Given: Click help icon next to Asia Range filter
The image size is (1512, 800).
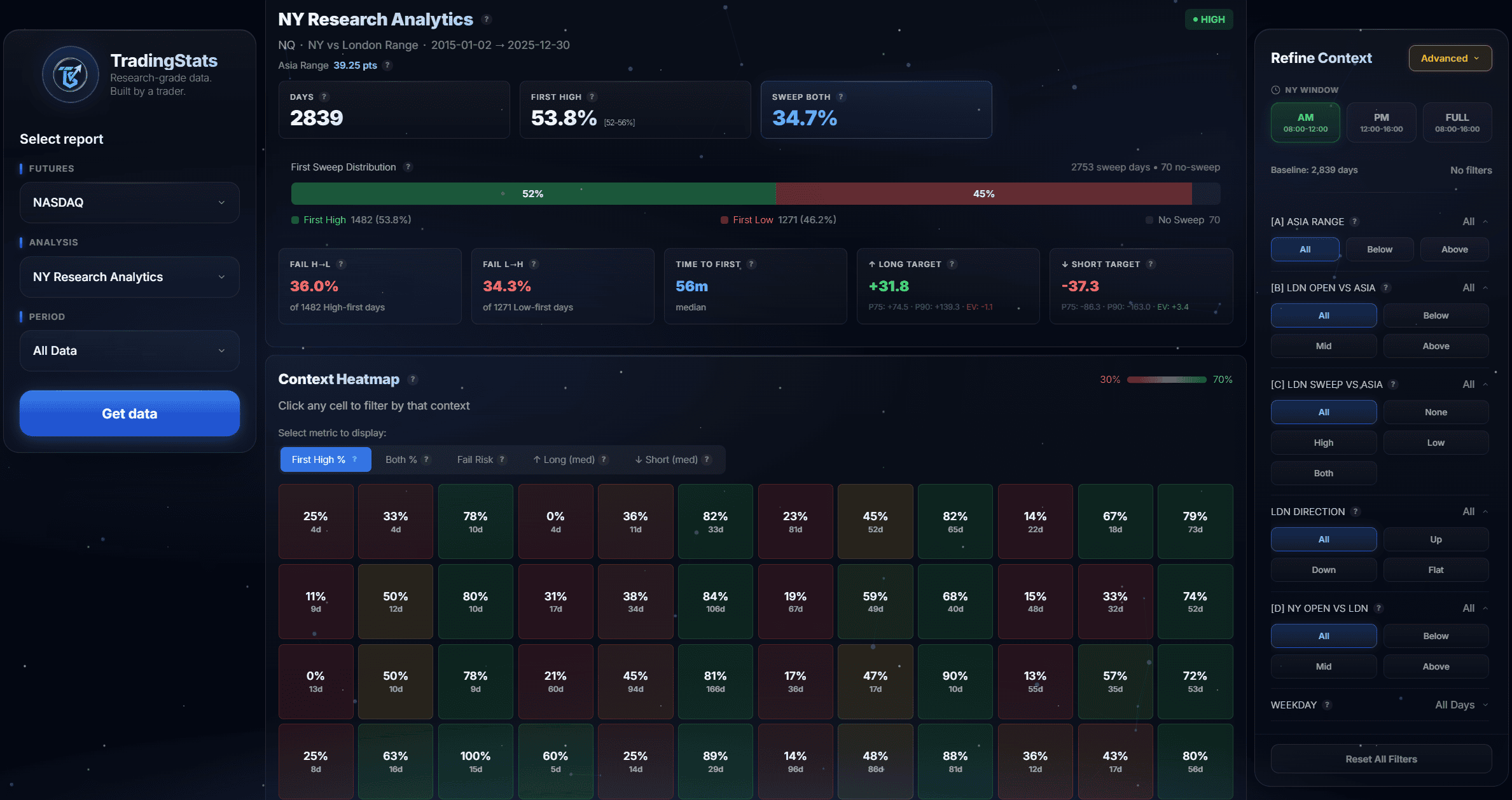Looking at the screenshot, I should (1355, 221).
